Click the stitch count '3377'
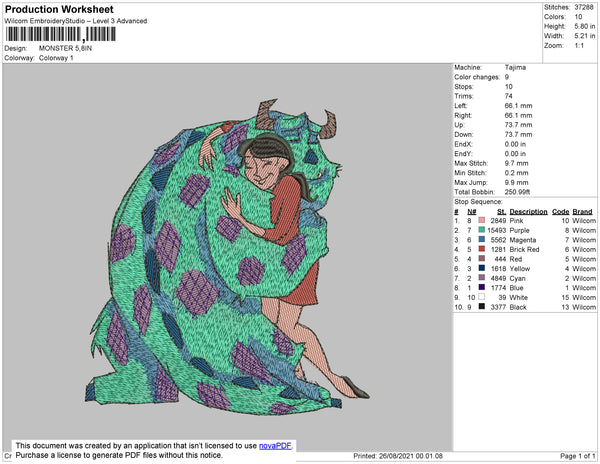Viewport: 600px width, 464px height. tap(498, 307)
